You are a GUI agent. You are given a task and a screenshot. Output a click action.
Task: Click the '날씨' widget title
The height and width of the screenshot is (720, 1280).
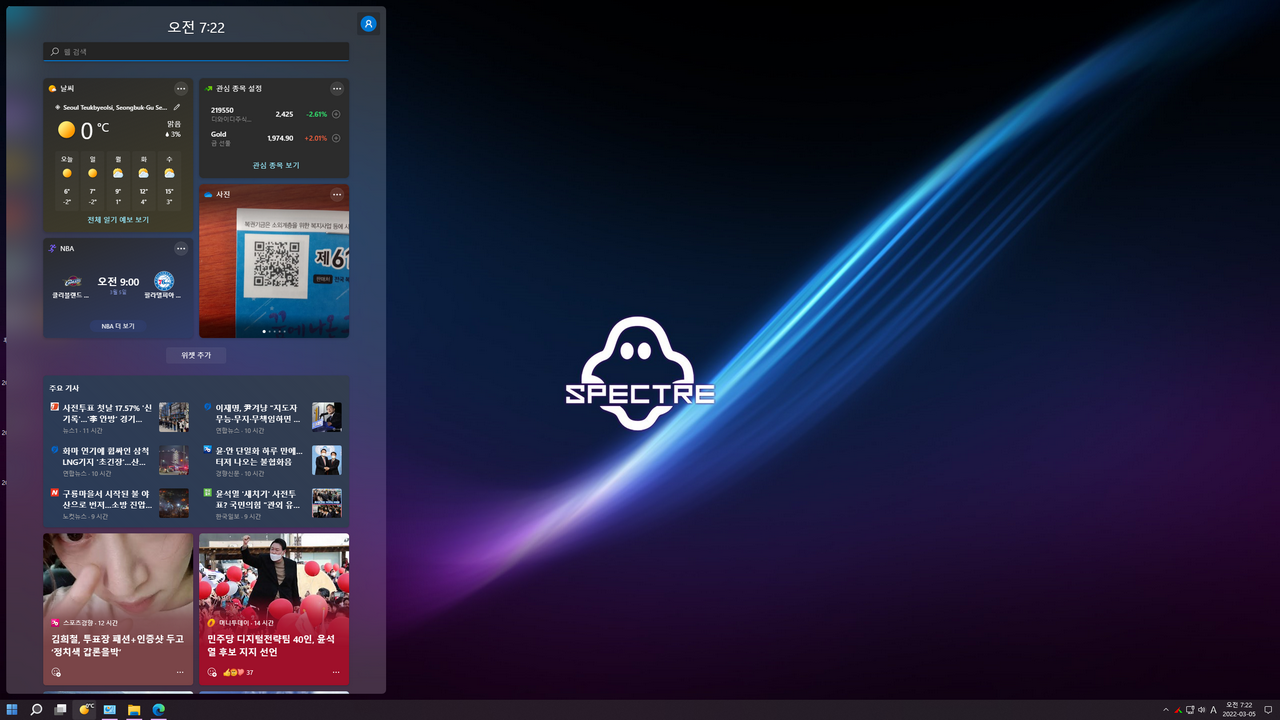coord(67,89)
